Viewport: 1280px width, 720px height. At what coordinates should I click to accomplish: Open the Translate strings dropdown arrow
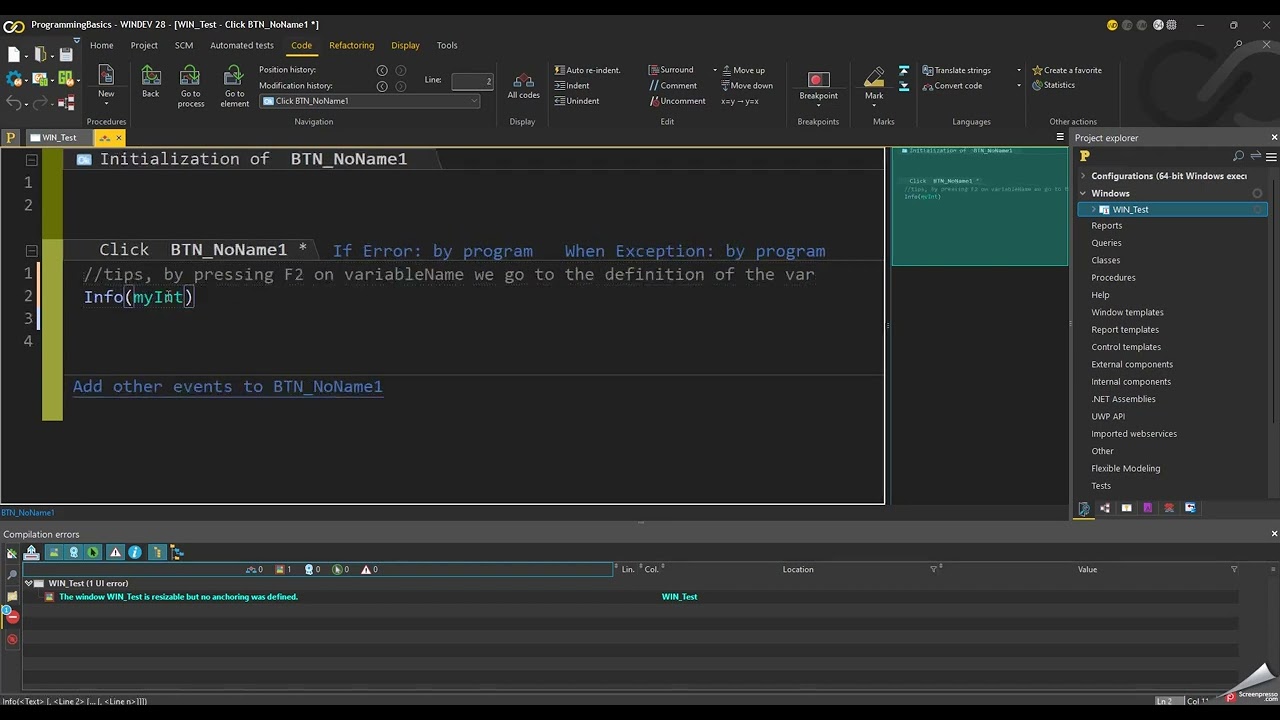click(1019, 70)
